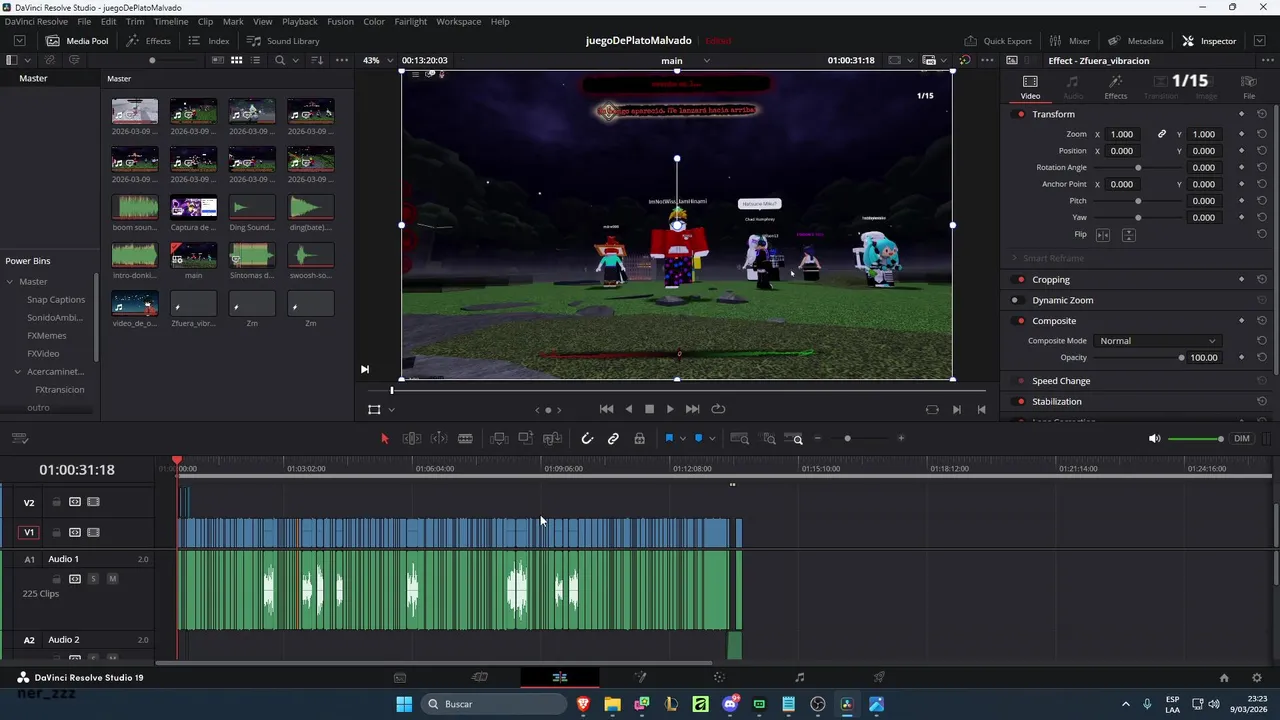Open the Fusion menu
1280x720 pixels.
tap(340, 21)
